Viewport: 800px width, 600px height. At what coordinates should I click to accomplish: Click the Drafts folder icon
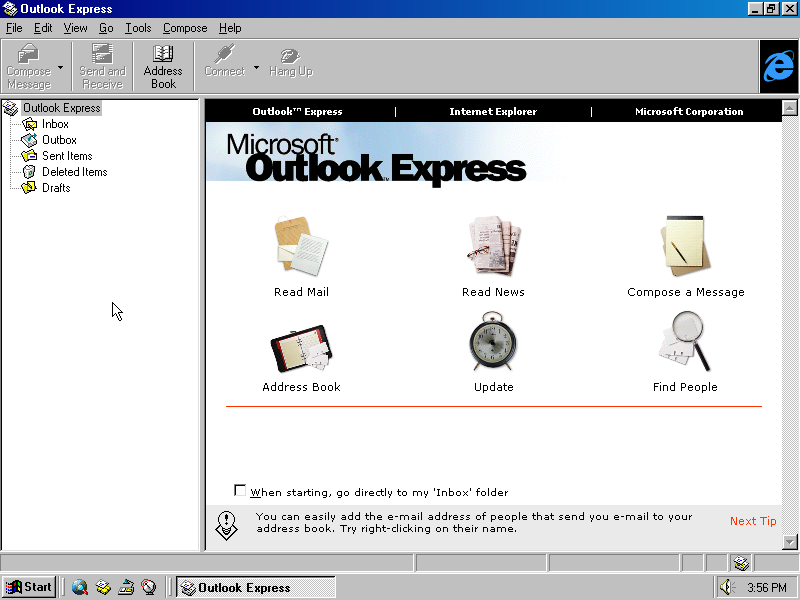click(x=30, y=188)
